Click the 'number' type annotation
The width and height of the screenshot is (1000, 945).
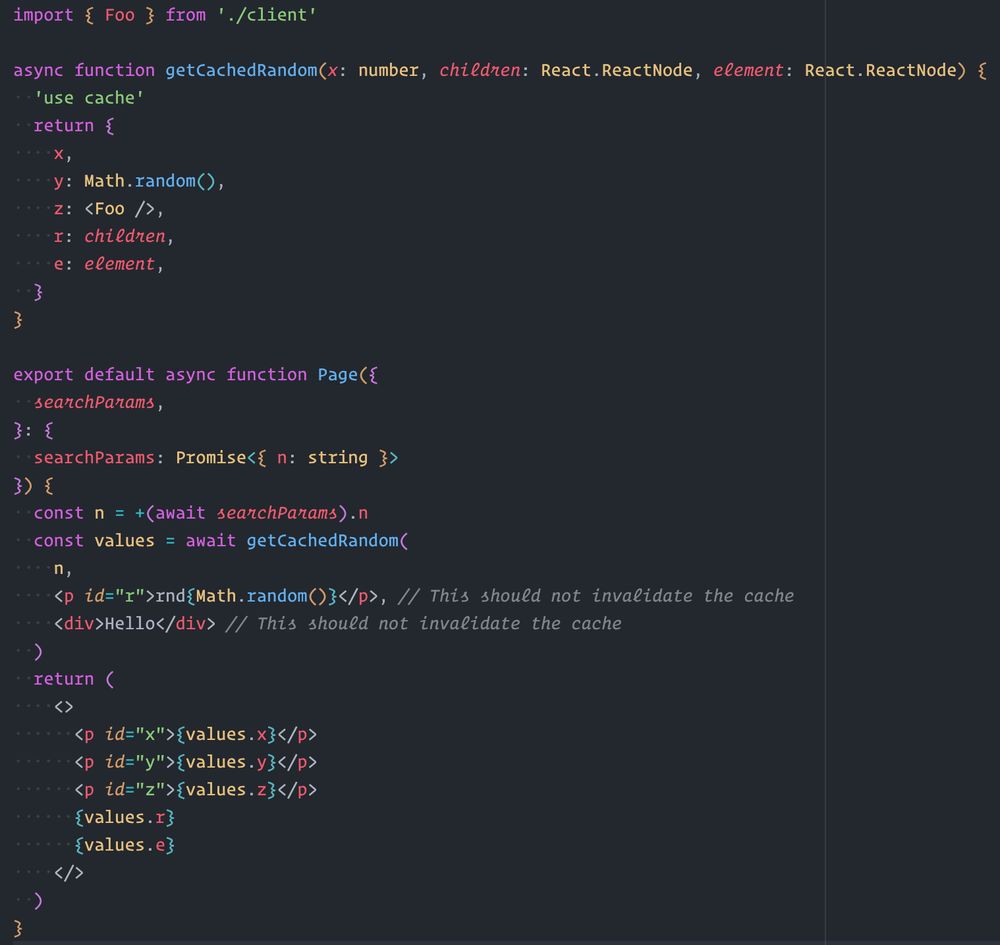pos(388,70)
